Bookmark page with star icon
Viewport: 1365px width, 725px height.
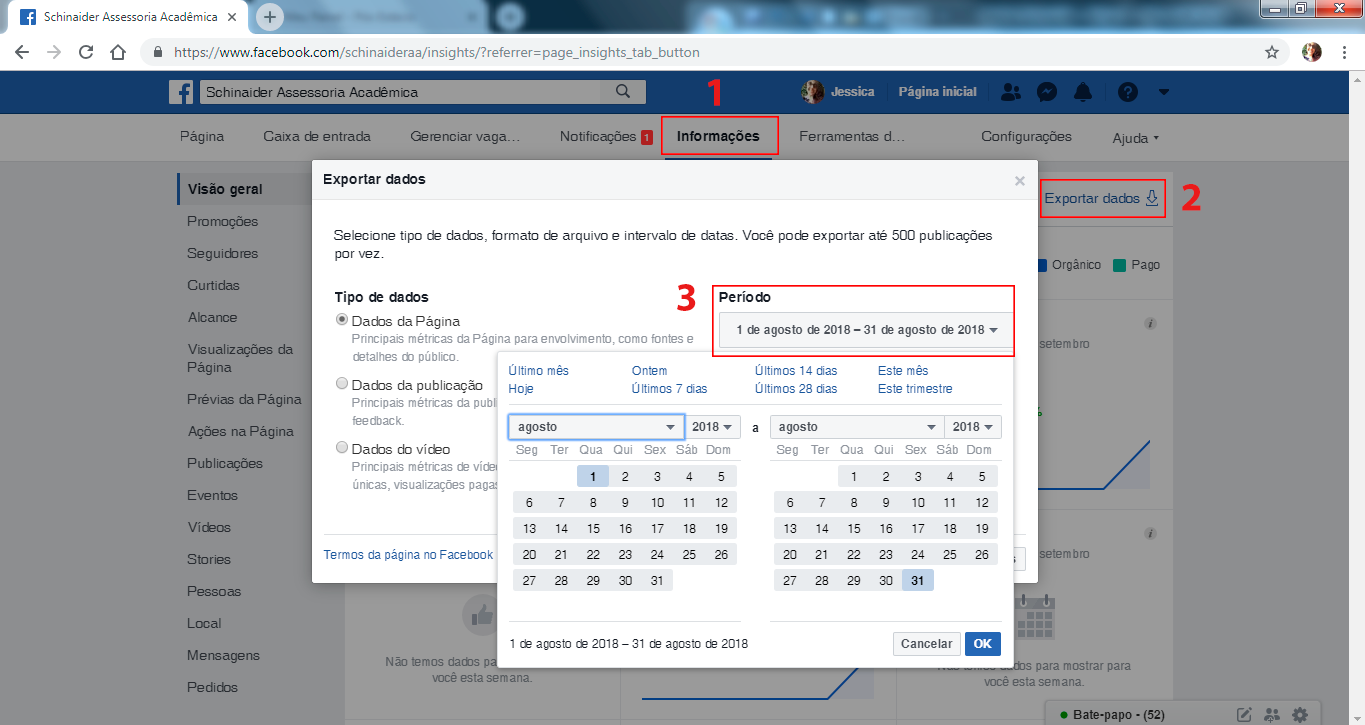tap(1272, 52)
